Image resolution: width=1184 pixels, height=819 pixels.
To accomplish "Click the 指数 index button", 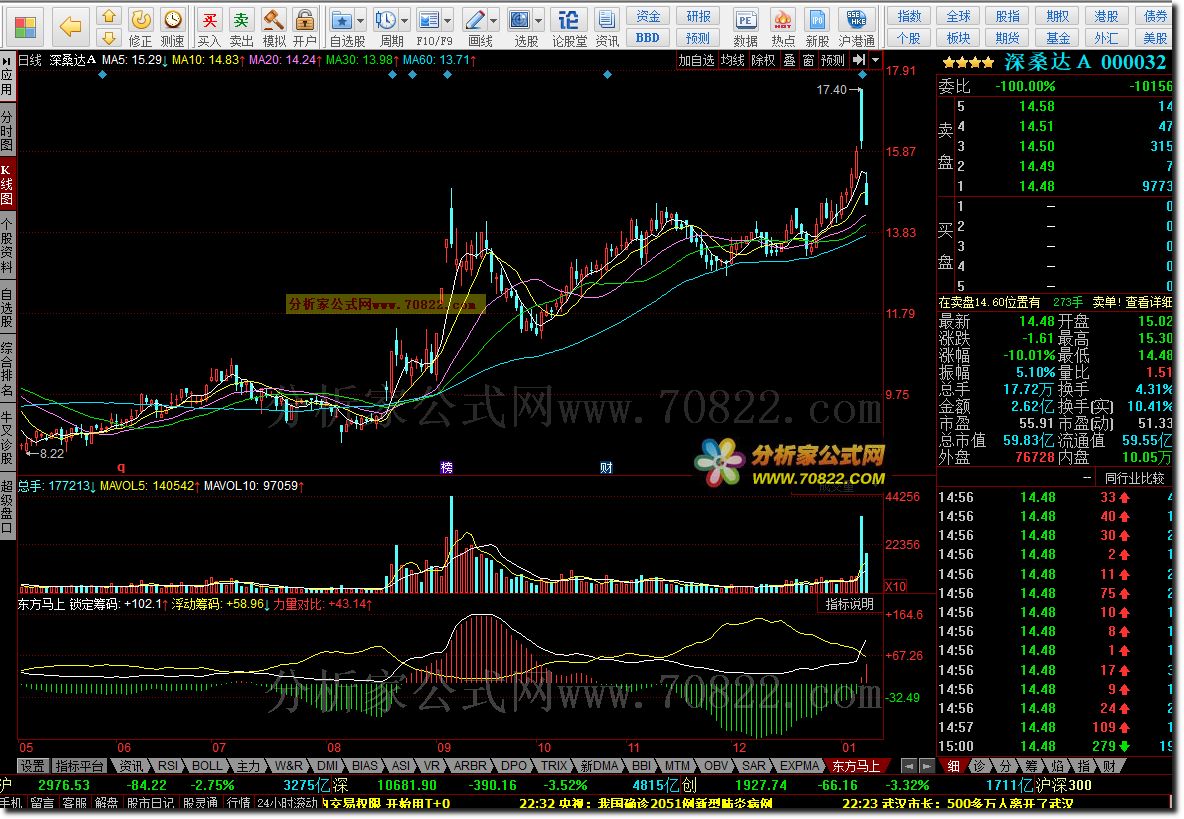I will point(909,16).
